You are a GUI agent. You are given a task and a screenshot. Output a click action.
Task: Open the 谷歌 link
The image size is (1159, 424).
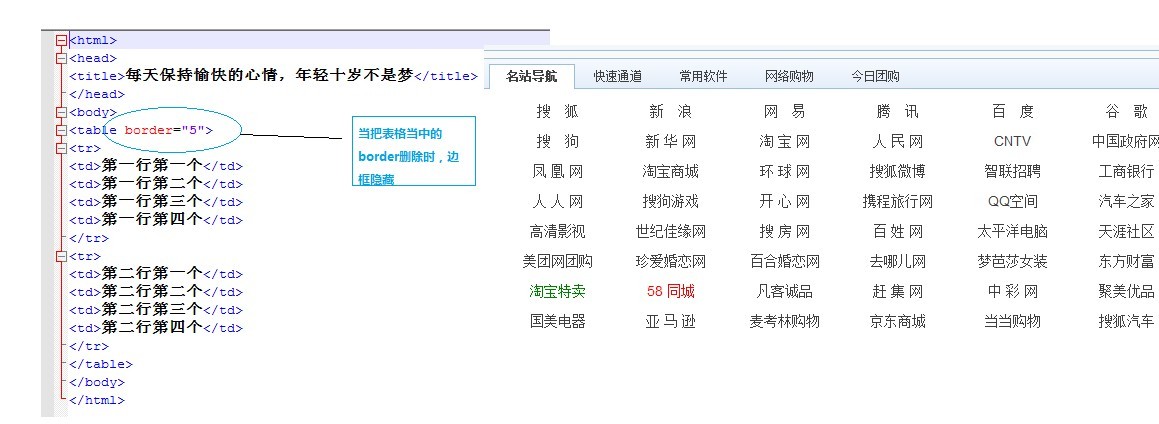1126,112
